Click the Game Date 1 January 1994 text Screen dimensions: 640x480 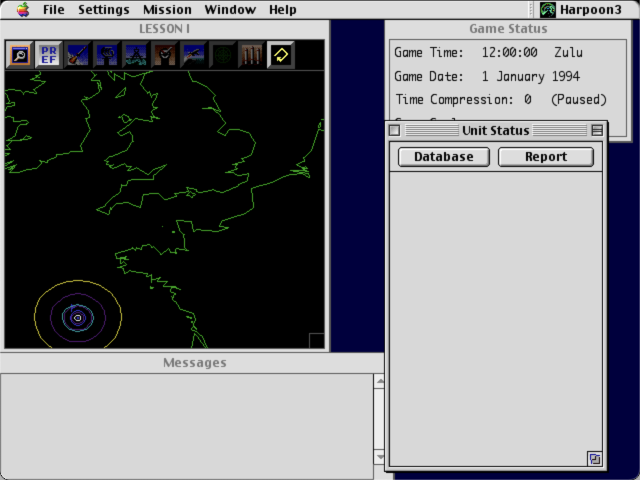[487, 76]
